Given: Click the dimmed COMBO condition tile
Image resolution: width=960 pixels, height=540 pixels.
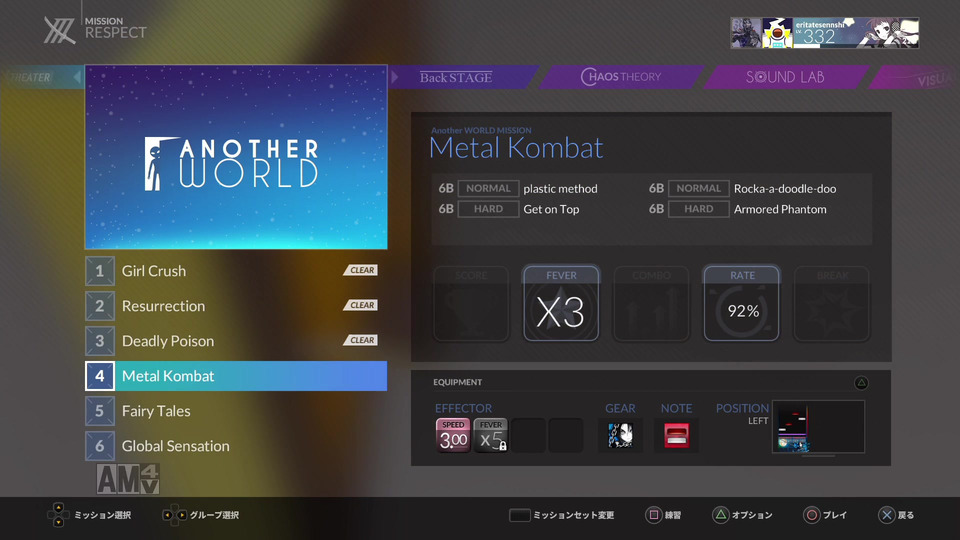Looking at the screenshot, I should tap(651, 303).
